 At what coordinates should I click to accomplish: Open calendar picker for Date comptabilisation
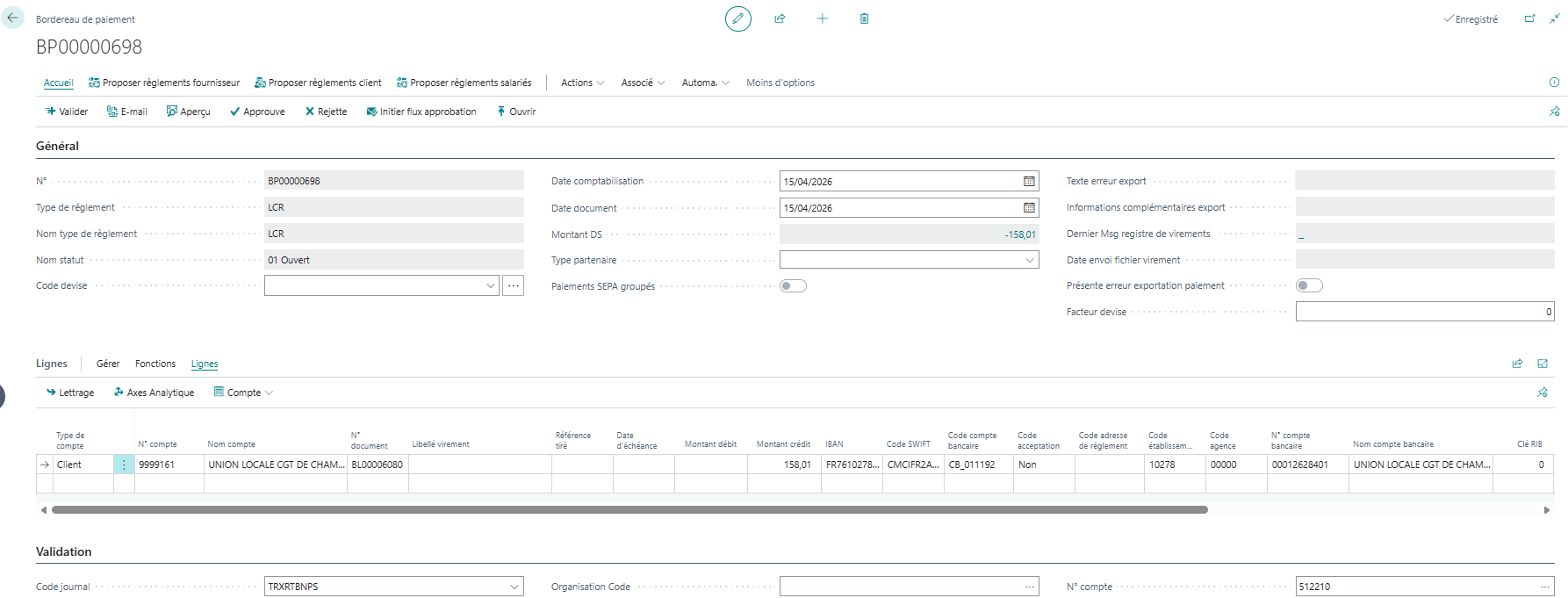pyautogui.click(x=1028, y=182)
